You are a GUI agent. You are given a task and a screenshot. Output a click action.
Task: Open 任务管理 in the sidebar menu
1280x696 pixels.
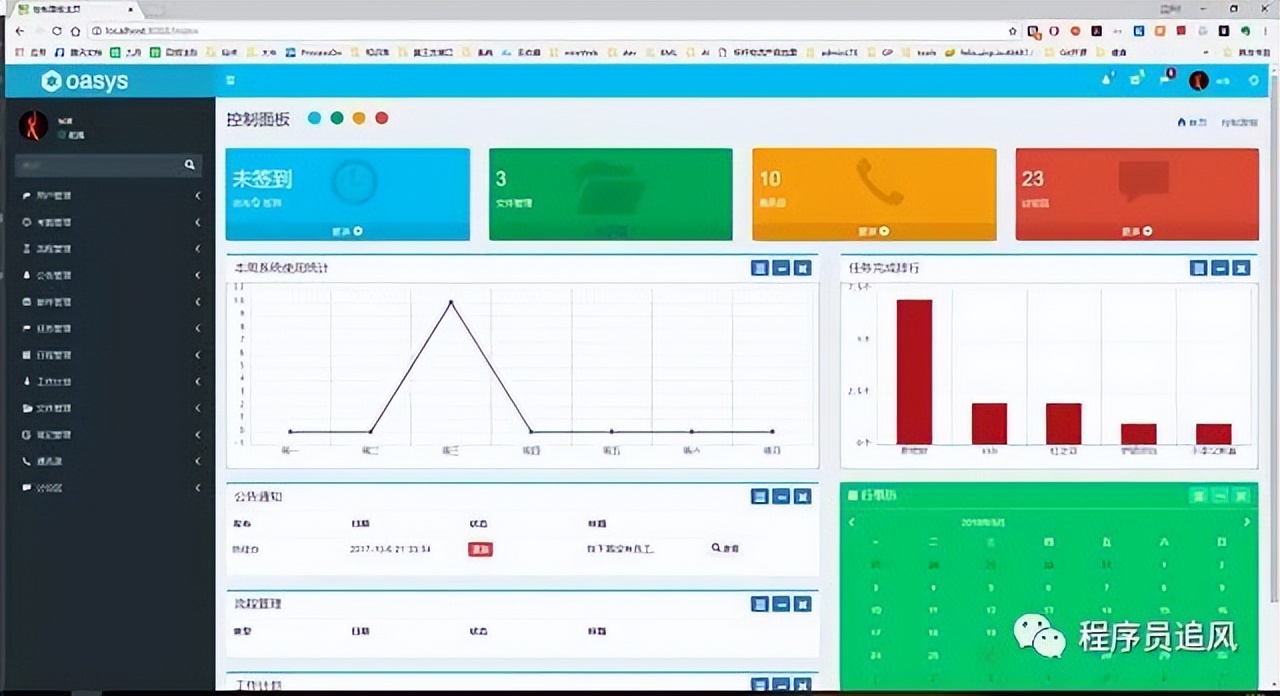click(110, 328)
